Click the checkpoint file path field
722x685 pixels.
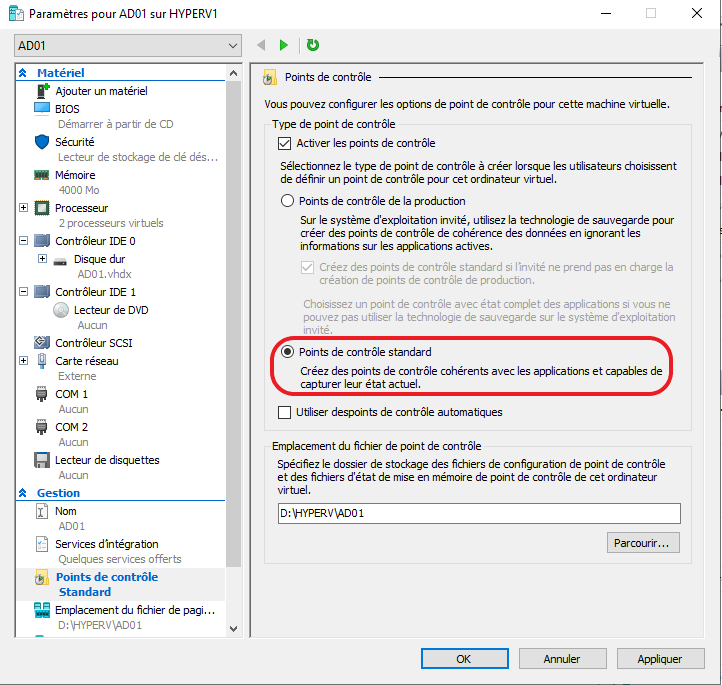(479, 513)
